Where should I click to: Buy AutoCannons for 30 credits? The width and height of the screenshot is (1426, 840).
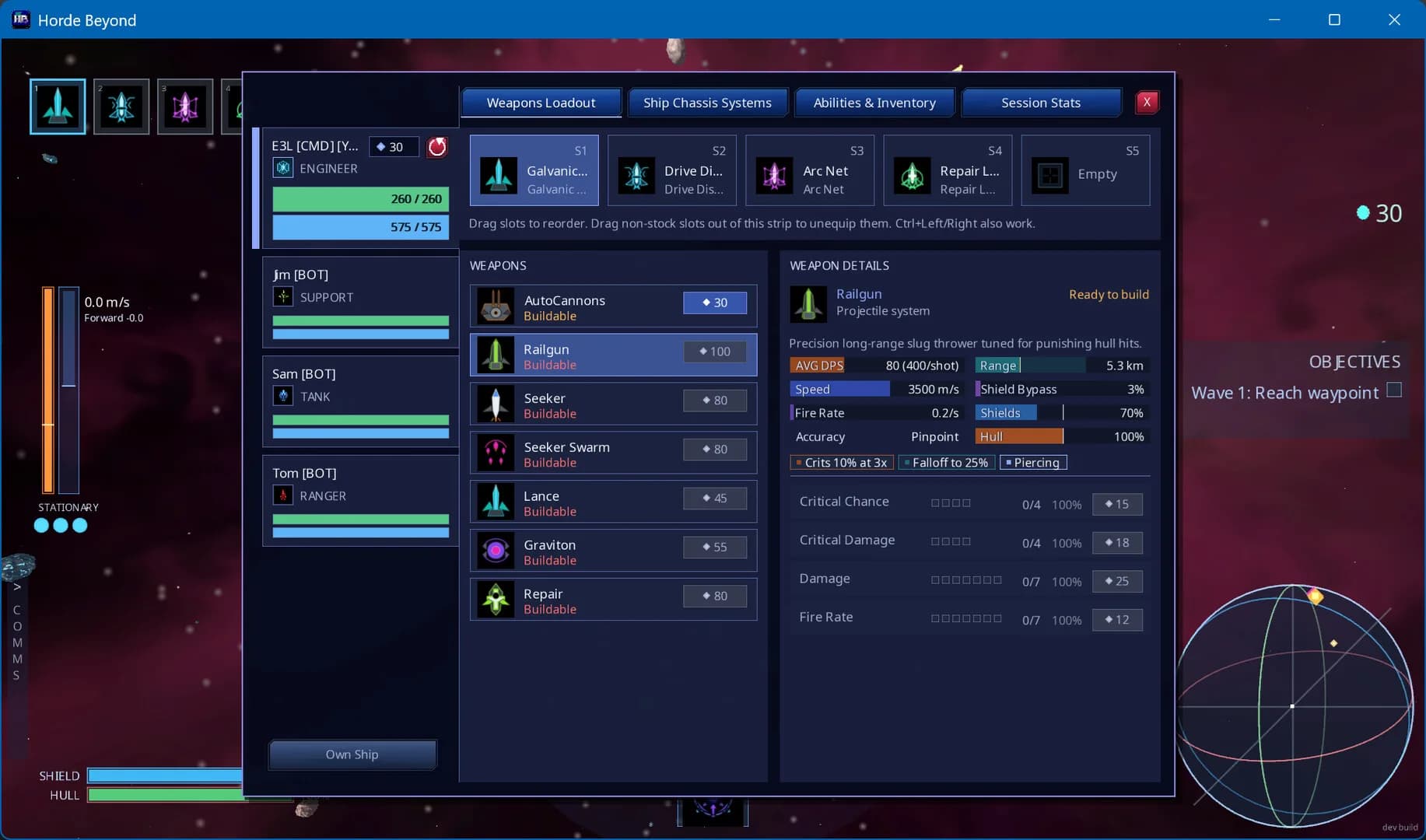tap(715, 303)
